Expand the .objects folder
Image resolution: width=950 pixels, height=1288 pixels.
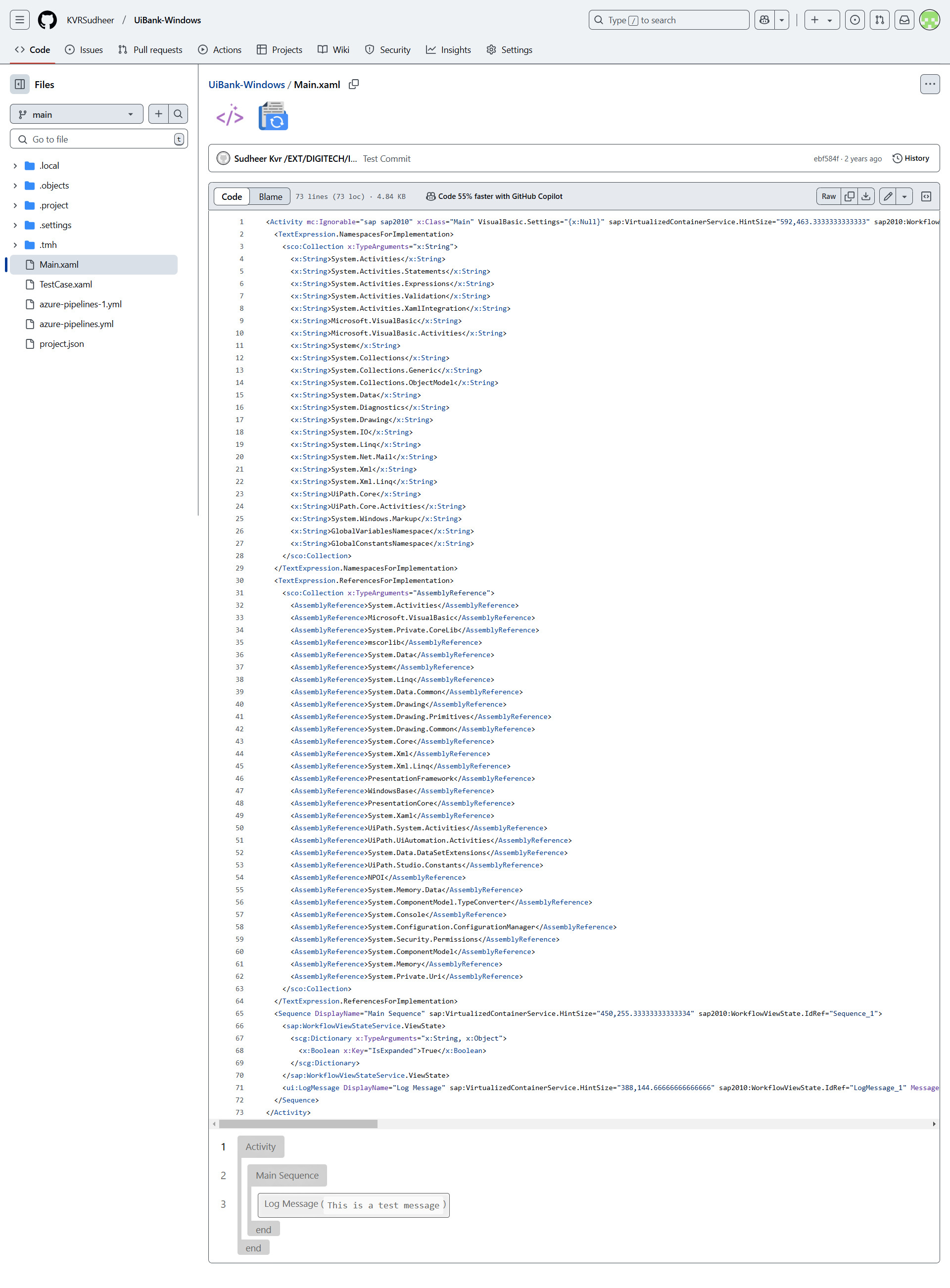tap(15, 186)
